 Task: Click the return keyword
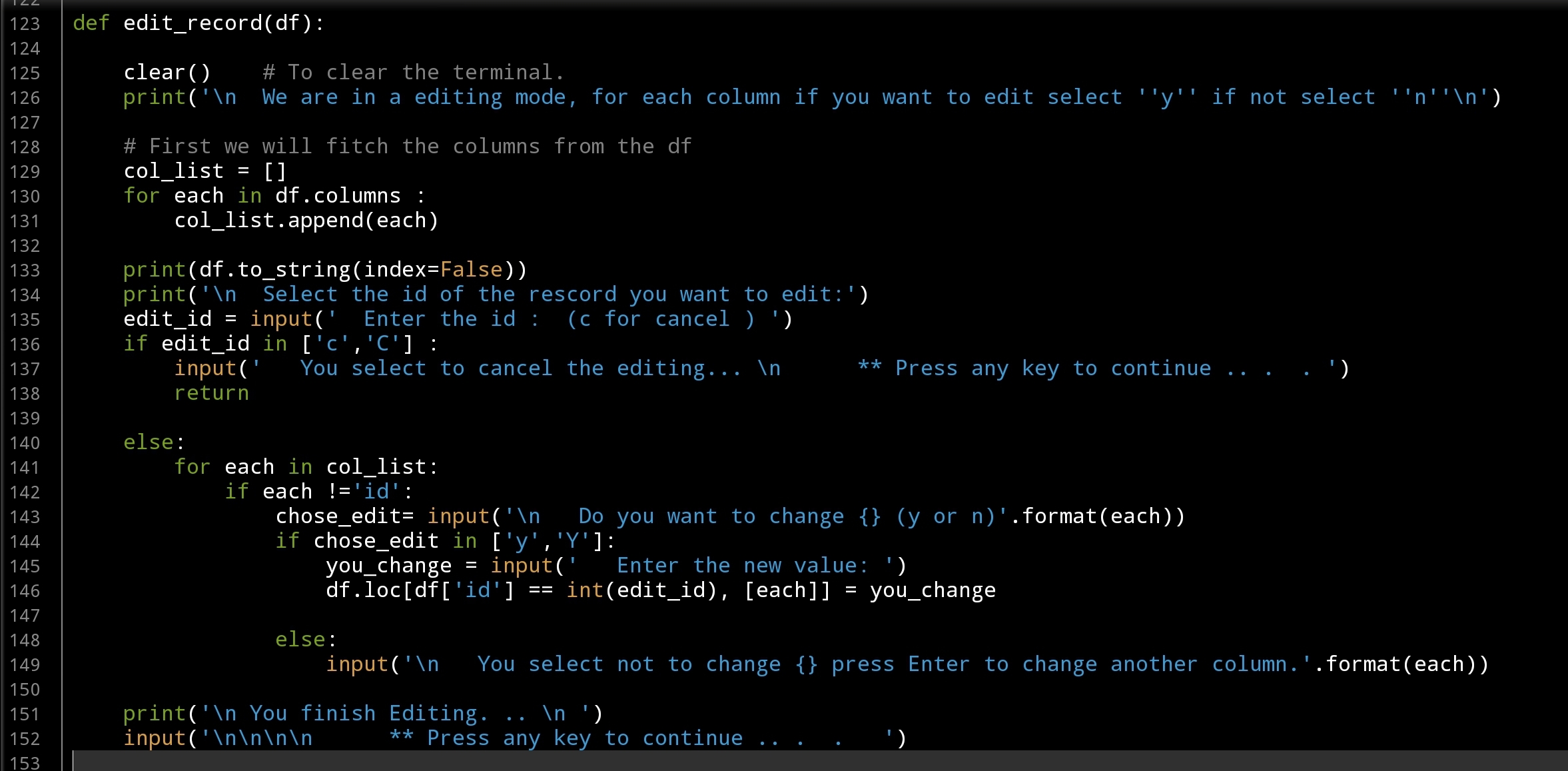click(211, 393)
